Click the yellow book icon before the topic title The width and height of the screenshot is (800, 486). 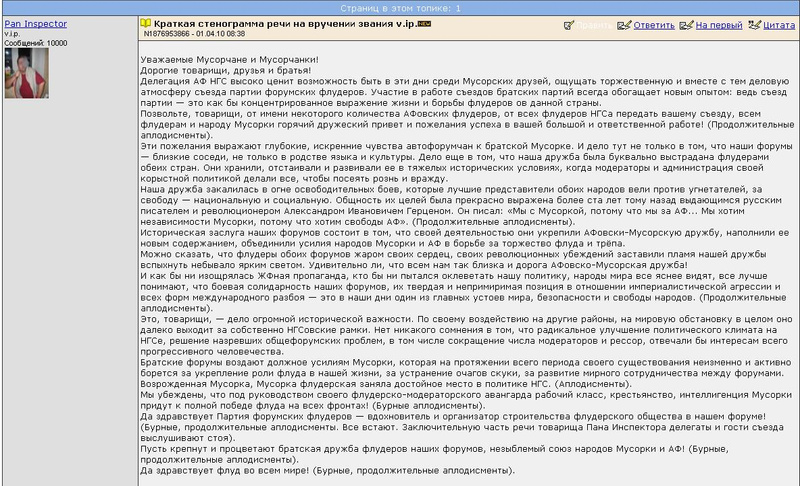click(x=146, y=23)
